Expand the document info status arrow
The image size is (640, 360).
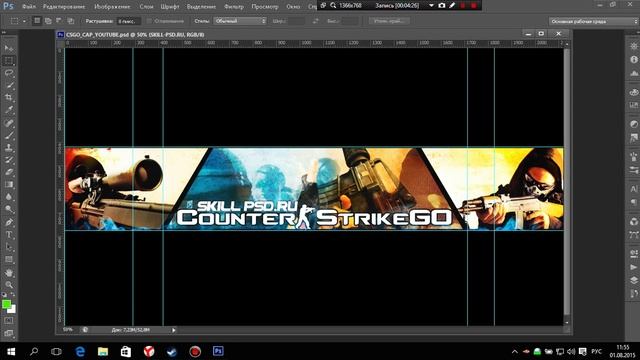[x=173, y=330]
